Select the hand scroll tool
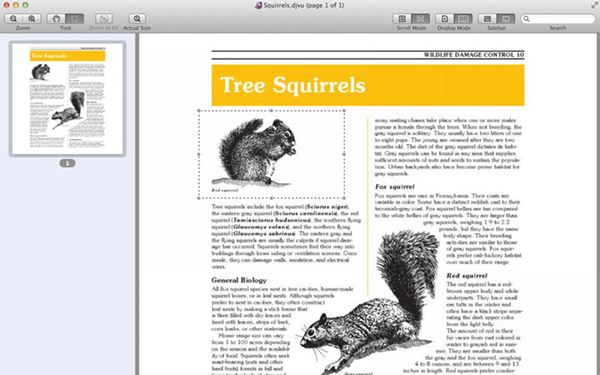This screenshot has height=375, width=600. point(56,18)
